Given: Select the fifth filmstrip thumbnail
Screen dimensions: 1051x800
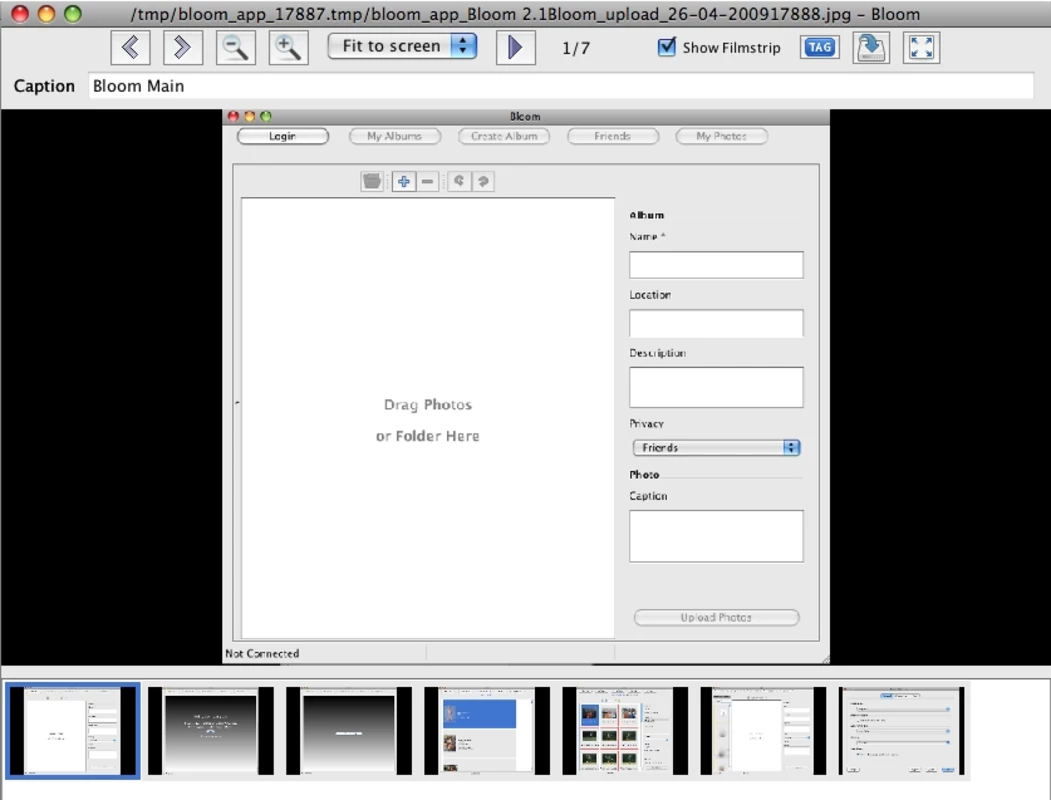Looking at the screenshot, I should click(x=625, y=730).
